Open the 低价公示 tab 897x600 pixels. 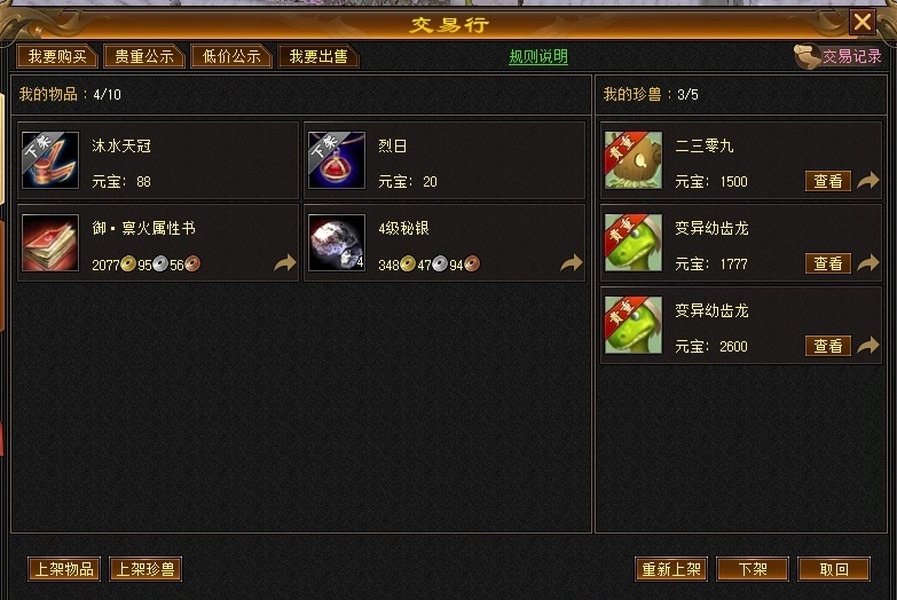[x=231, y=56]
